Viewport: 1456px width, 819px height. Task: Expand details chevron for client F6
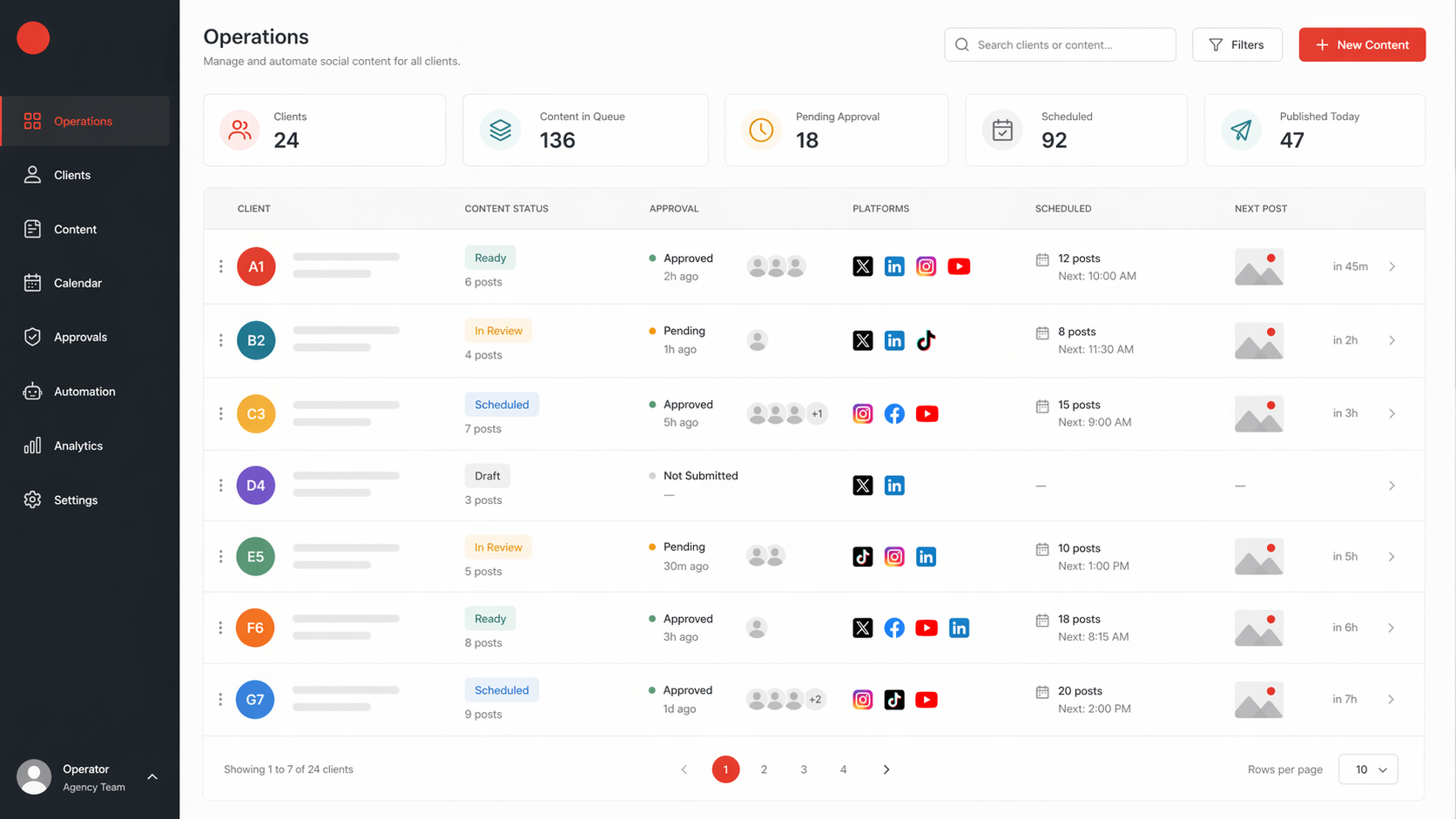click(x=1392, y=628)
